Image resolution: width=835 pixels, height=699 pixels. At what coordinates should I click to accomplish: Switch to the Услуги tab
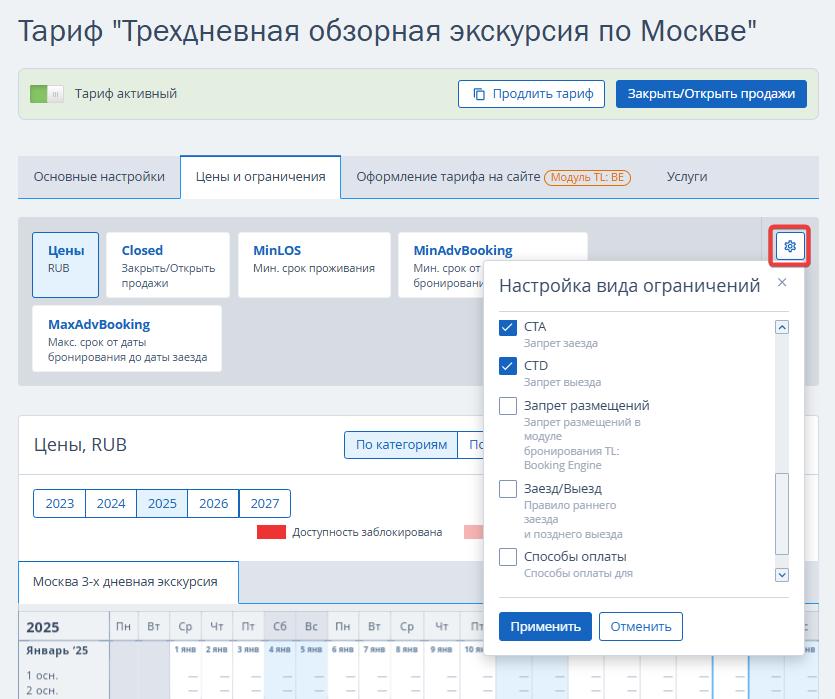click(x=687, y=177)
